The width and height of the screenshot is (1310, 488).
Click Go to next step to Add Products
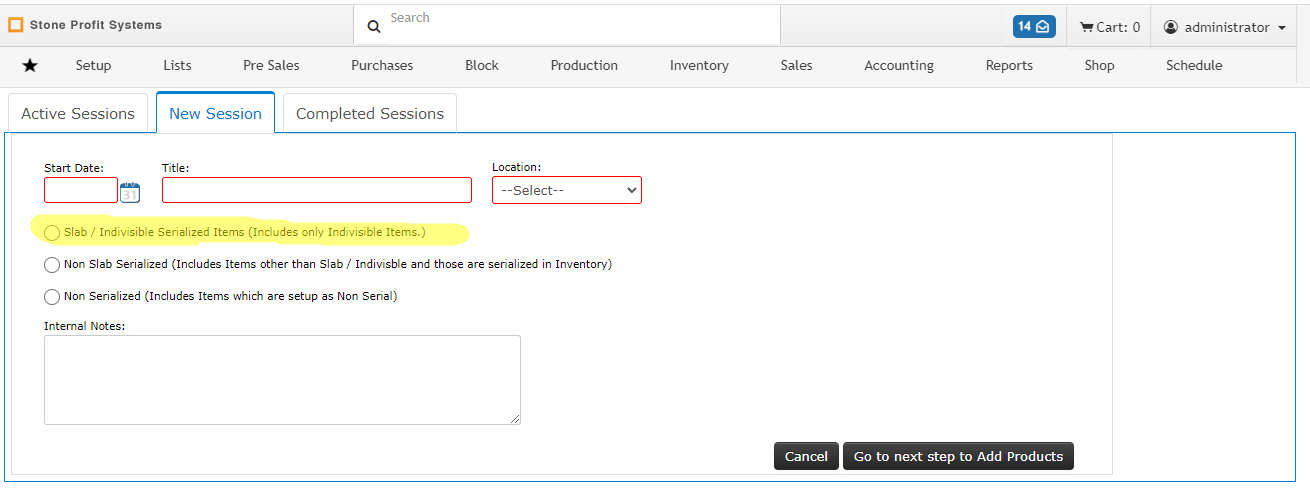[958, 456]
